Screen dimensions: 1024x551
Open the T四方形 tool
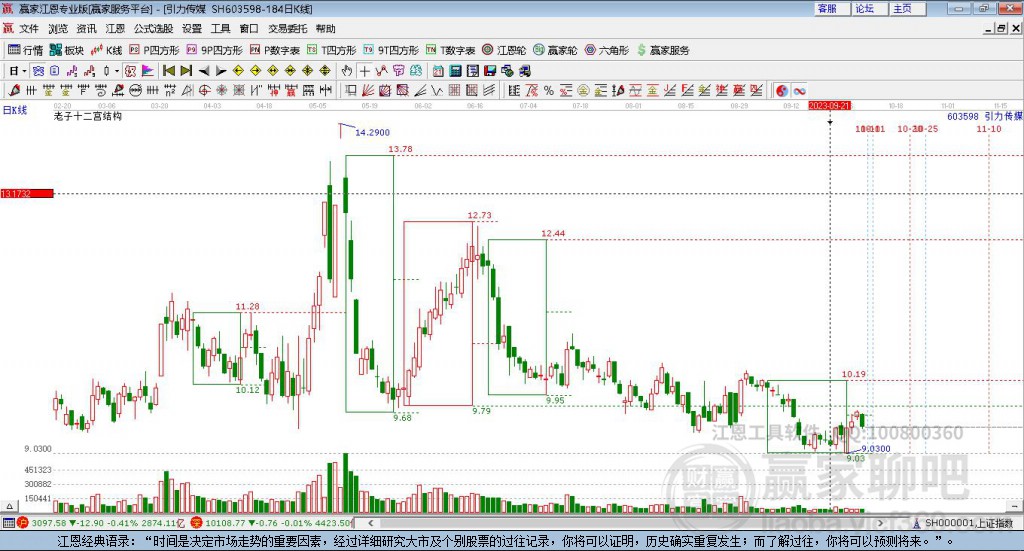point(332,50)
